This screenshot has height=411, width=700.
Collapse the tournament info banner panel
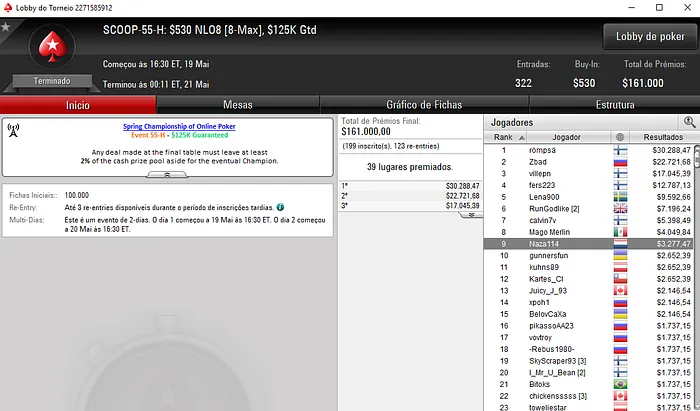click(x=167, y=175)
